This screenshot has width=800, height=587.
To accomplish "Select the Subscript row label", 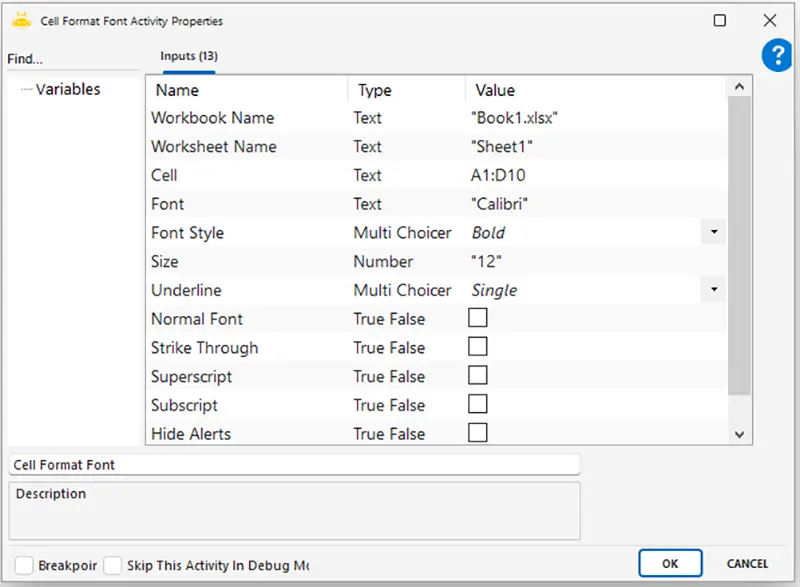I will click(x=184, y=405).
